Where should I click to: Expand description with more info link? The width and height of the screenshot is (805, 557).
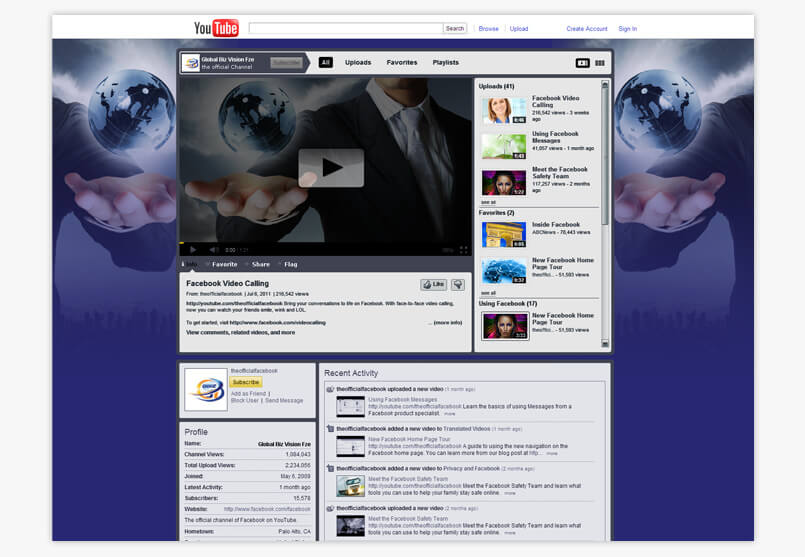pos(448,323)
